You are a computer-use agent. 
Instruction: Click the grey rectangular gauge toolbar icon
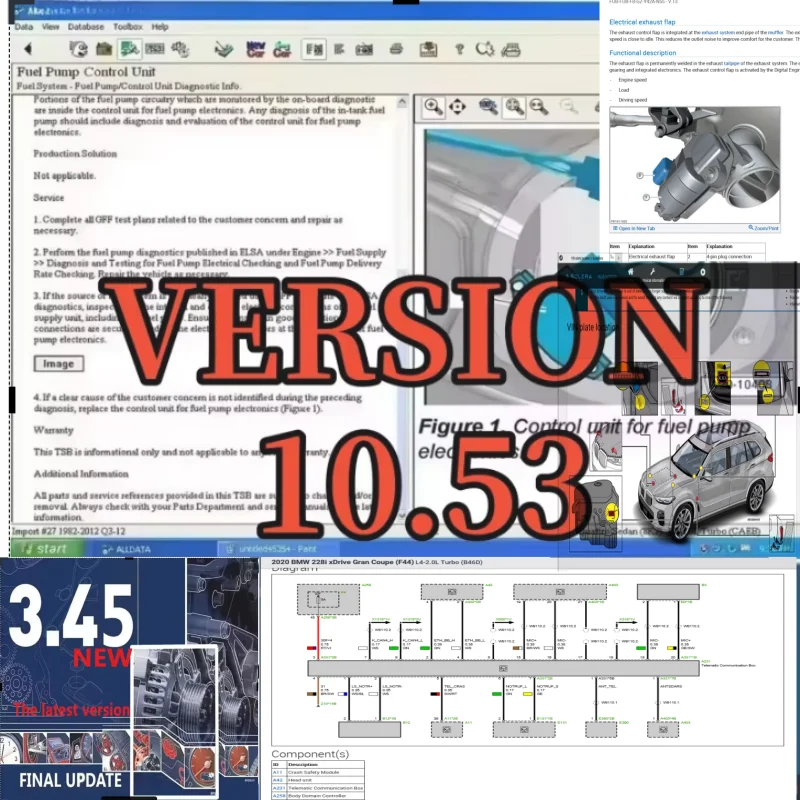(x=155, y=49)
